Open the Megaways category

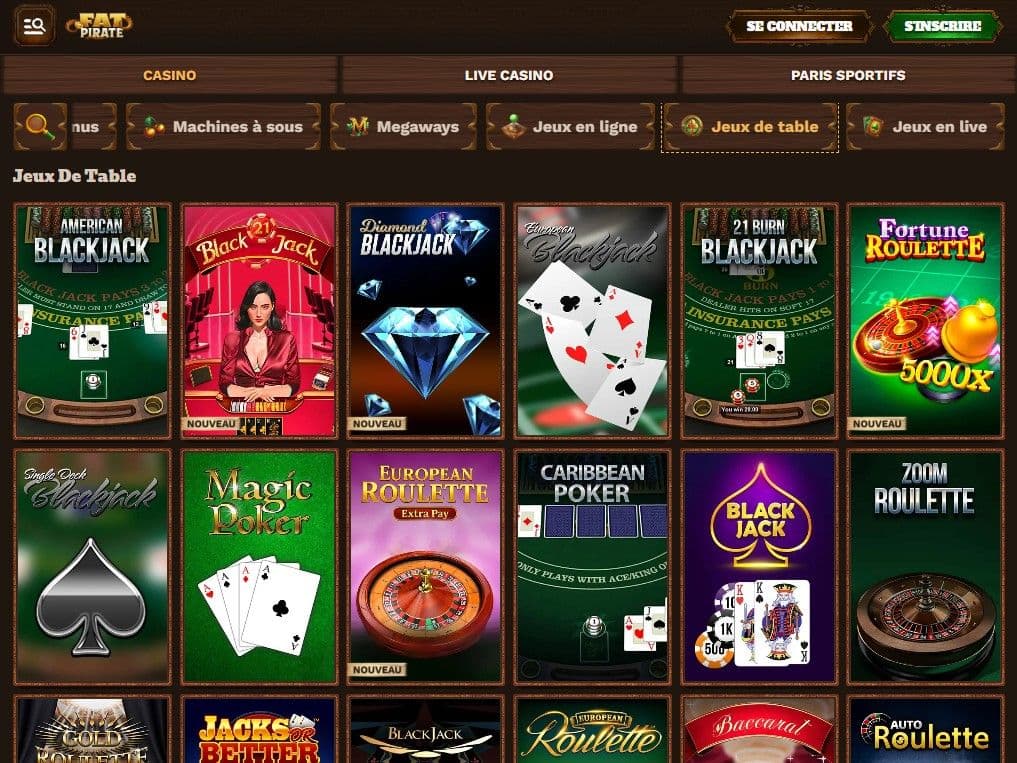coord(403,127)
